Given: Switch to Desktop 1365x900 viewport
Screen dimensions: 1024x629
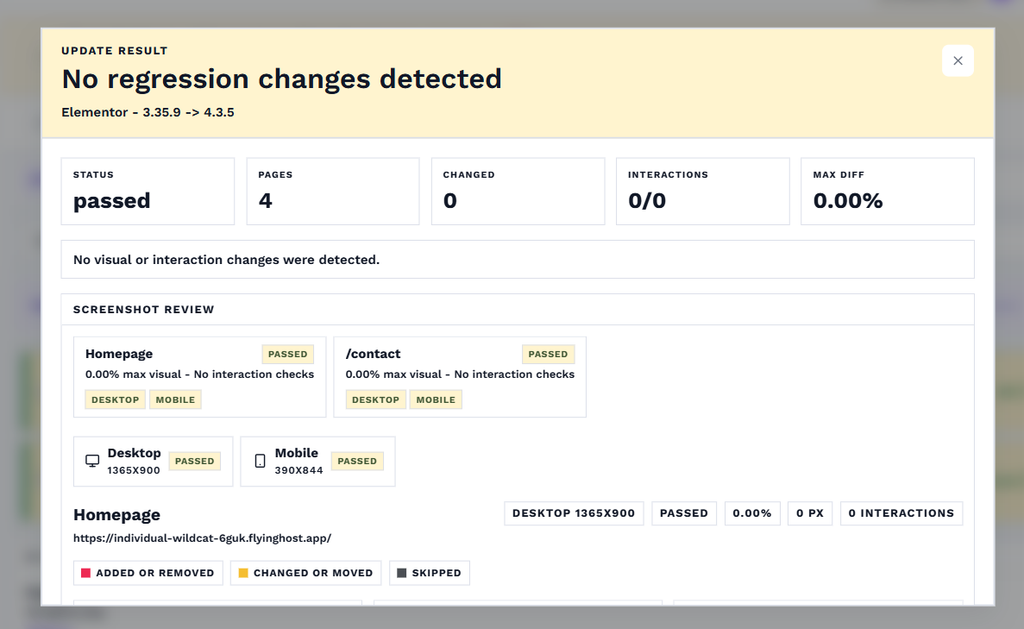Looking at the screenshot, I should coord(153,461).
